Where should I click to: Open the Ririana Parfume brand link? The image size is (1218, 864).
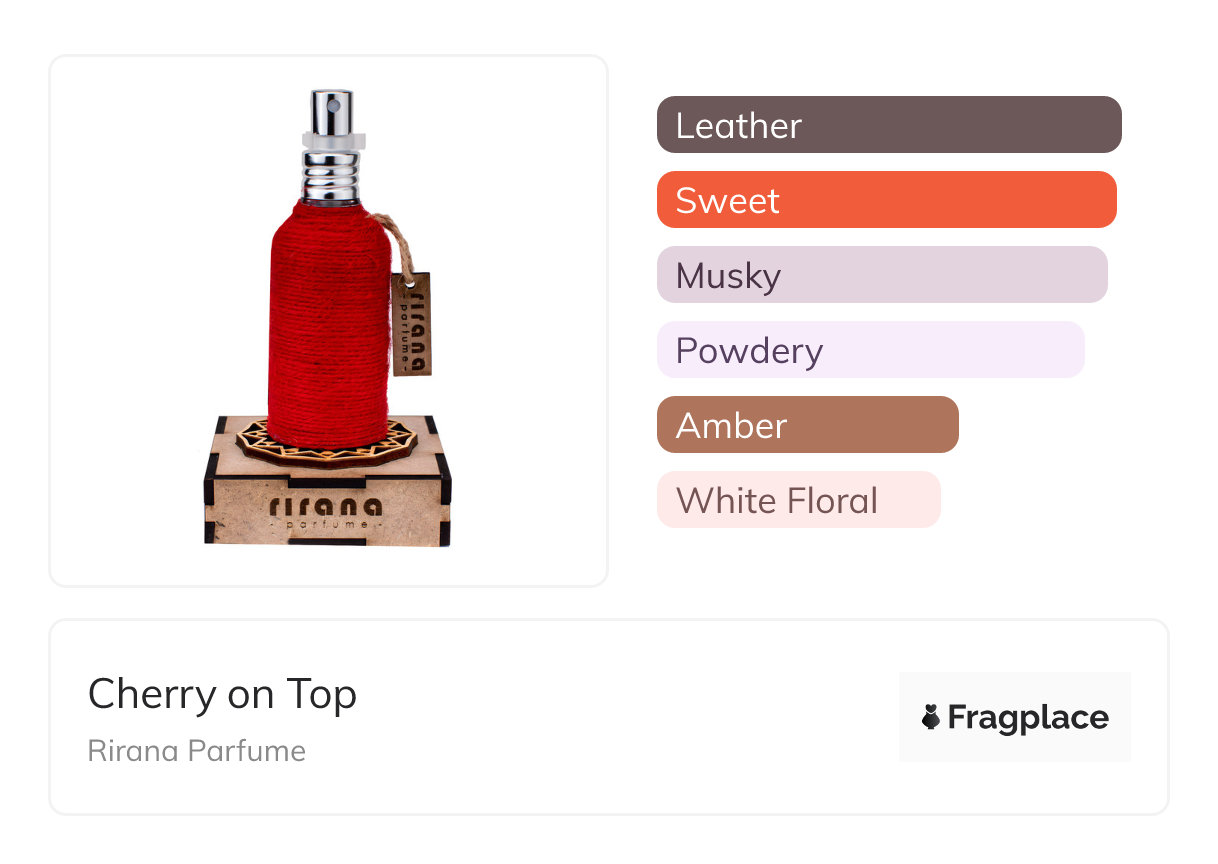pos(197,751)
